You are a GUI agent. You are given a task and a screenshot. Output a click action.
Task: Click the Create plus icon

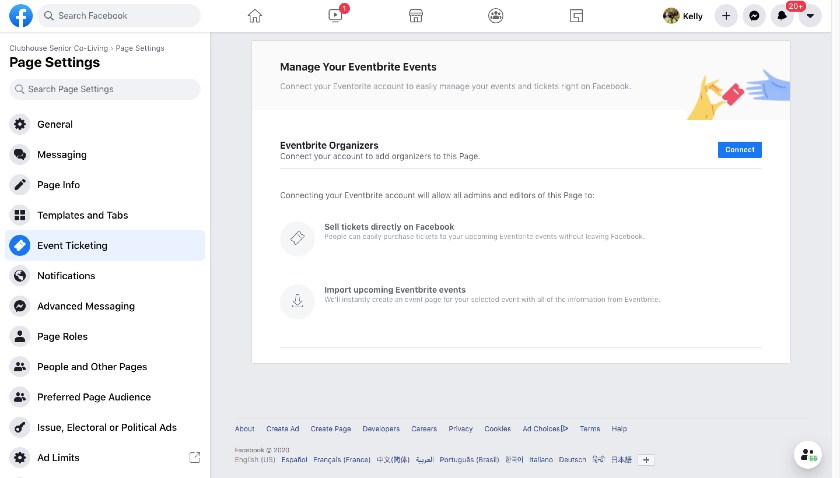coord(726,16)
